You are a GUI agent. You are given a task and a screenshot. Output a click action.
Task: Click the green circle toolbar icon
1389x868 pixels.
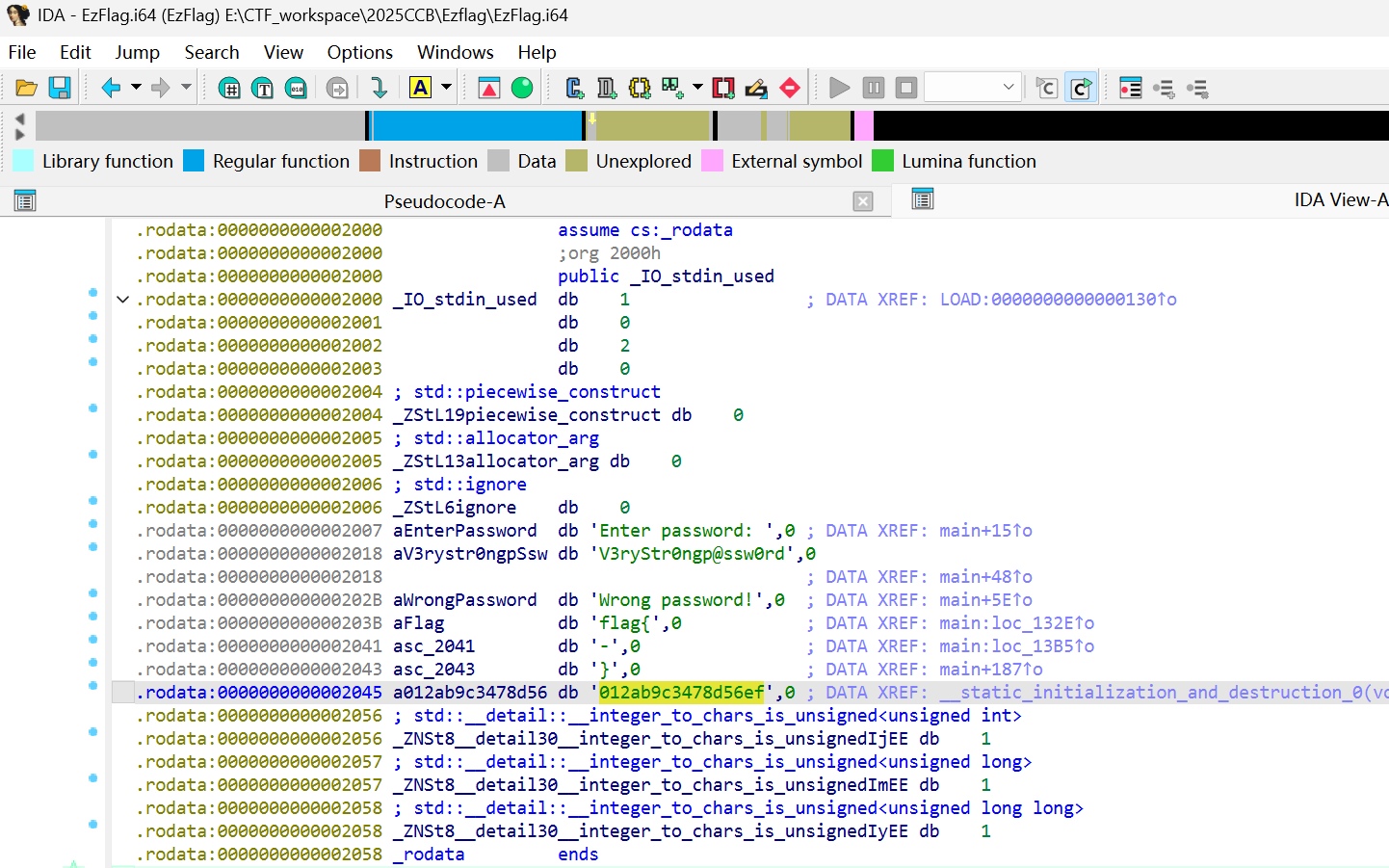(x=522, y=89)
